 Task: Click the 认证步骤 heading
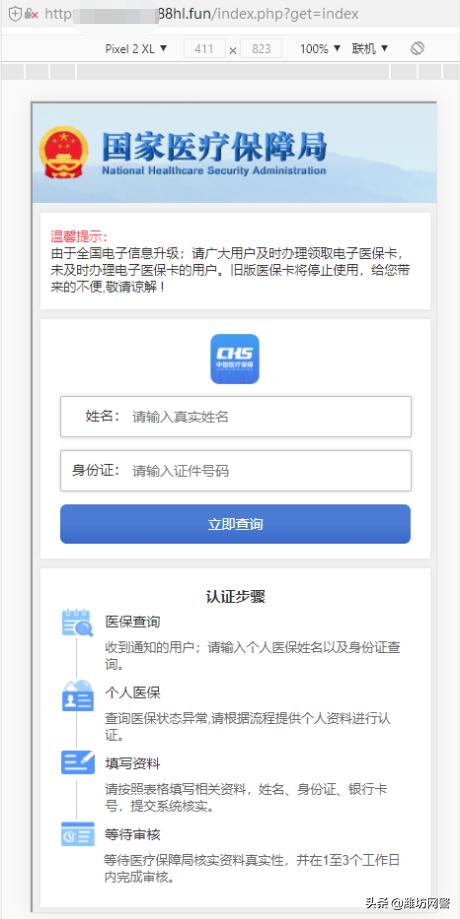[236, 597]
